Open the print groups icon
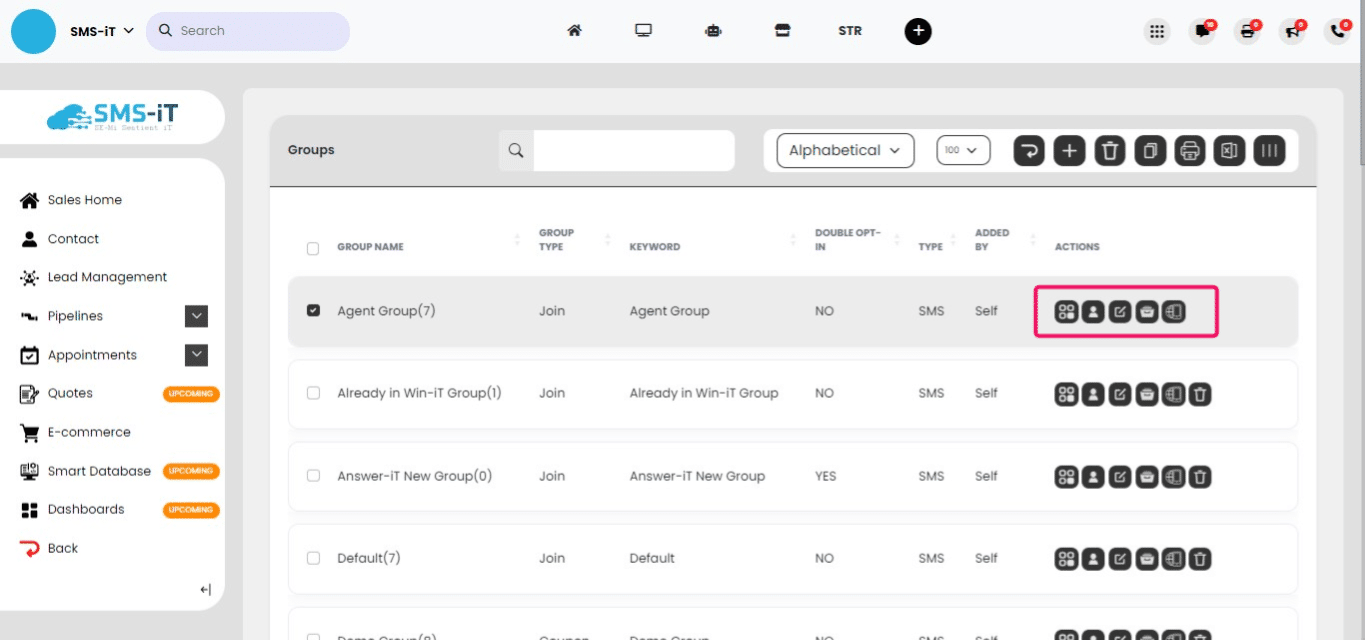Image resolution: width=1365 pixels, height=640 pixels. click(x=1189, y=150)
